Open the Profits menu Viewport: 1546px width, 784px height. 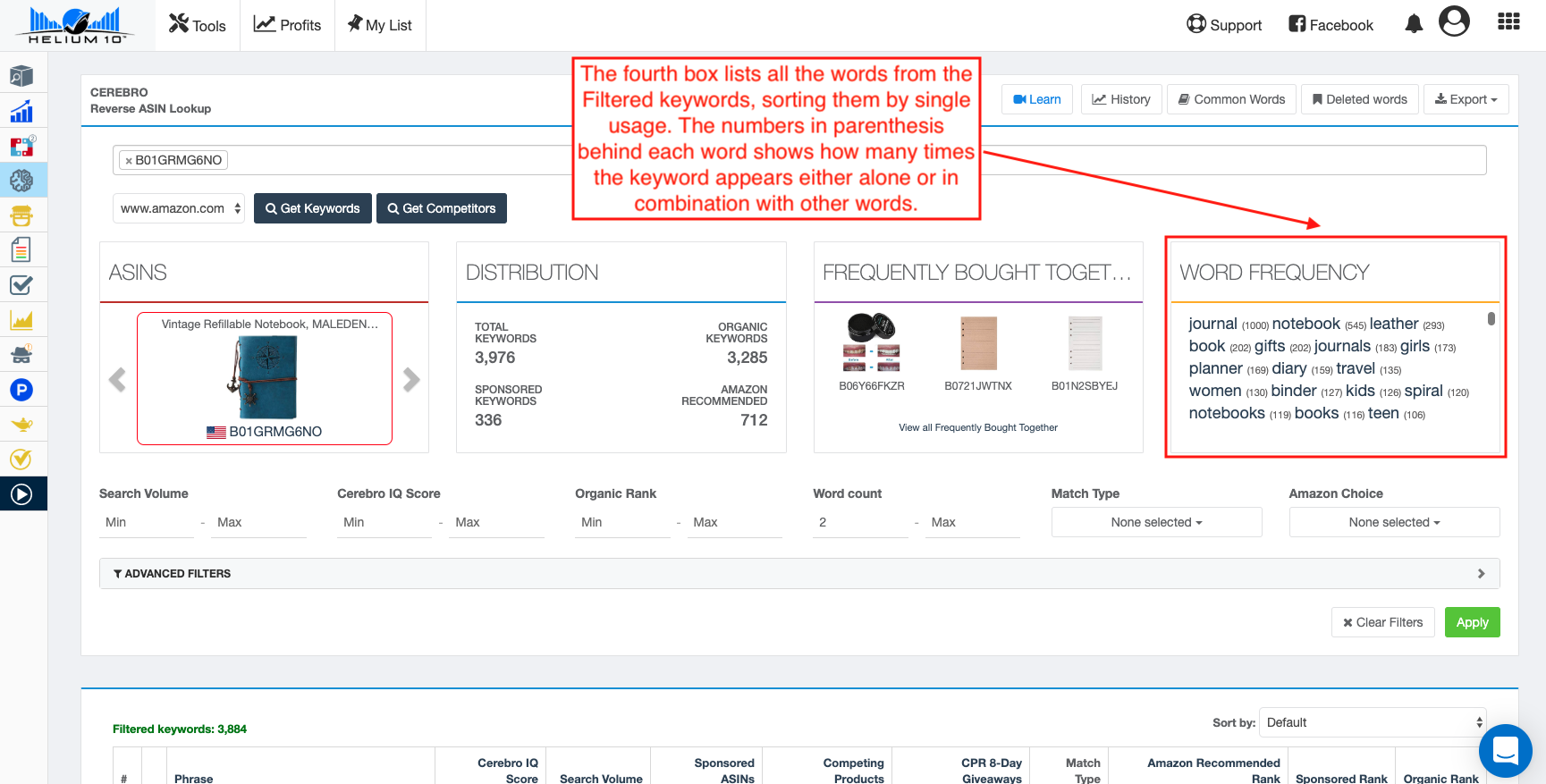tap(287, 25)
